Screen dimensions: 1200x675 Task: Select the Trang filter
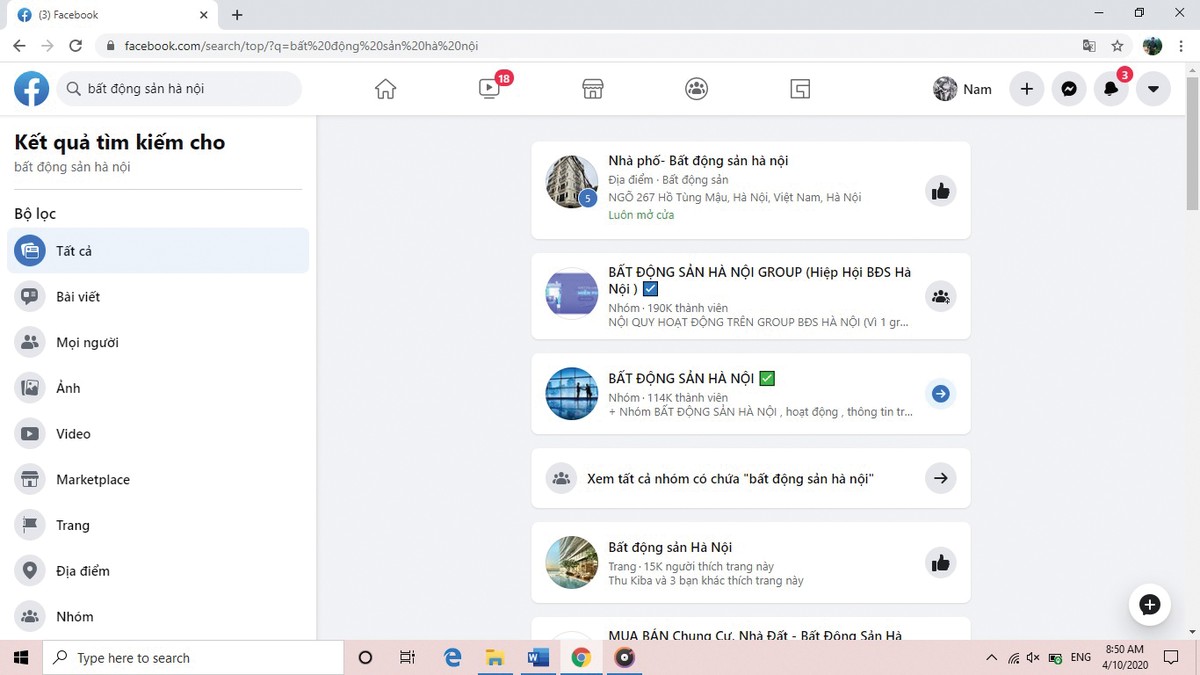click(158, 525)
